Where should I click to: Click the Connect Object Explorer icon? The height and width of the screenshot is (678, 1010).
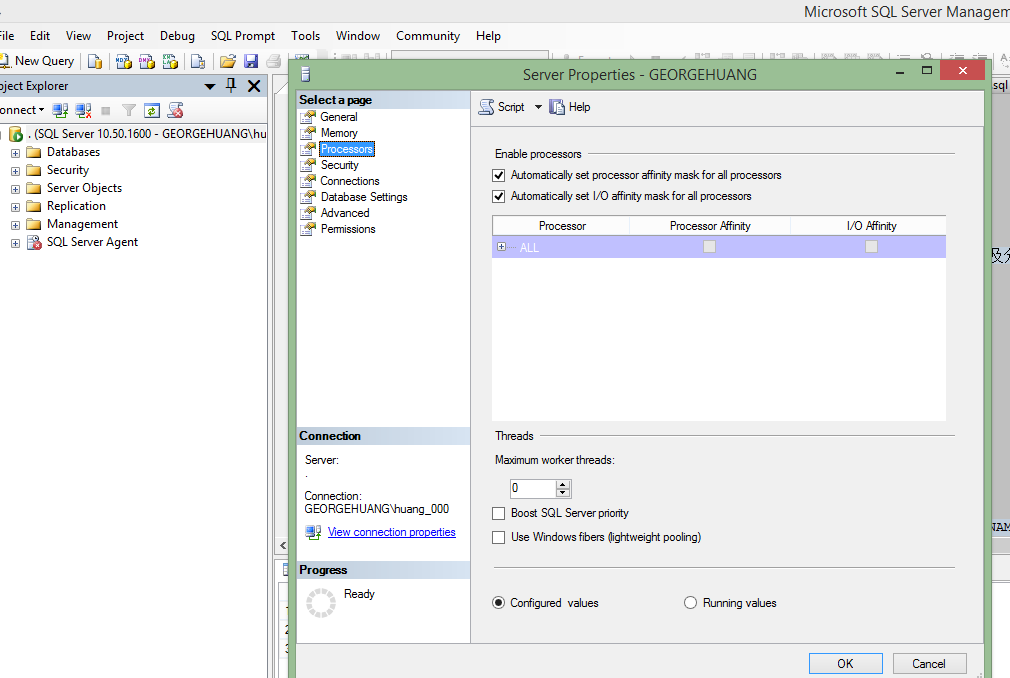point(60,111)
